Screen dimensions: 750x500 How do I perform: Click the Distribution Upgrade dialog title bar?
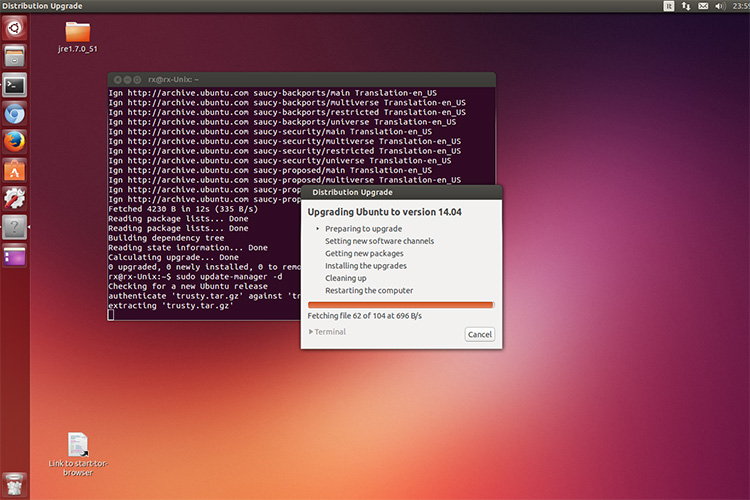coord(401,192)
